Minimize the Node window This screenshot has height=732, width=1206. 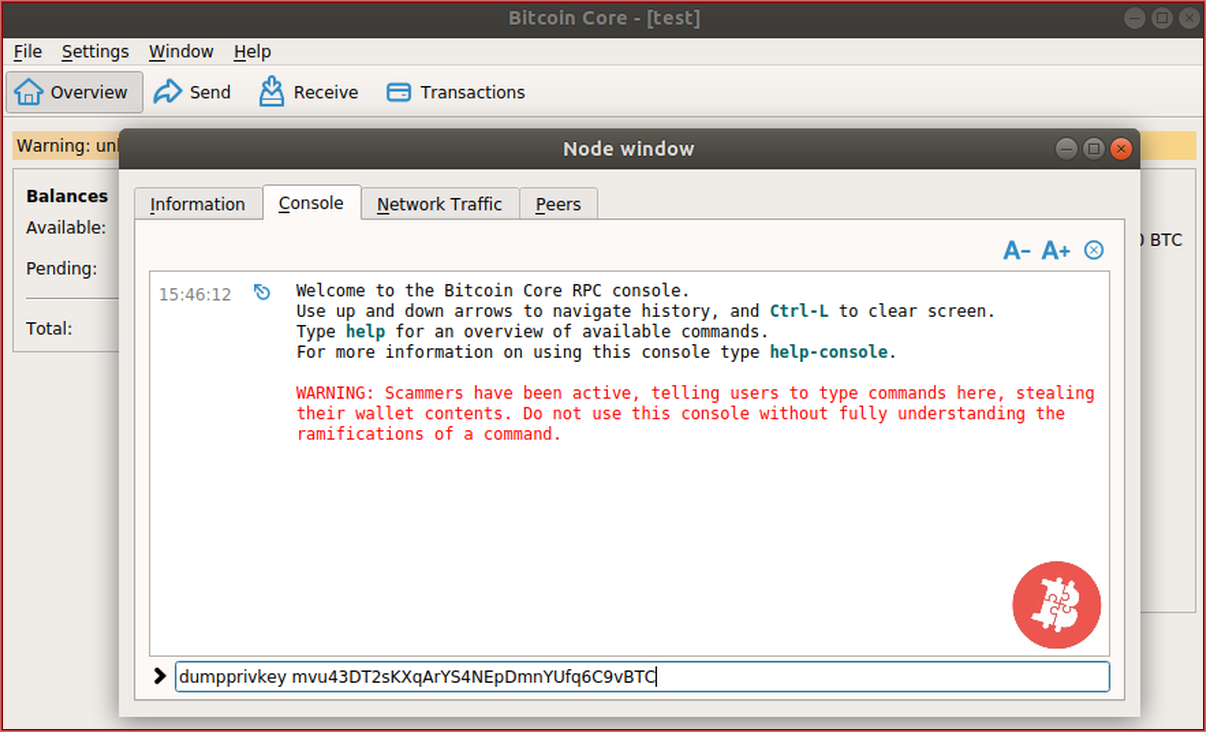point(1067,149)
